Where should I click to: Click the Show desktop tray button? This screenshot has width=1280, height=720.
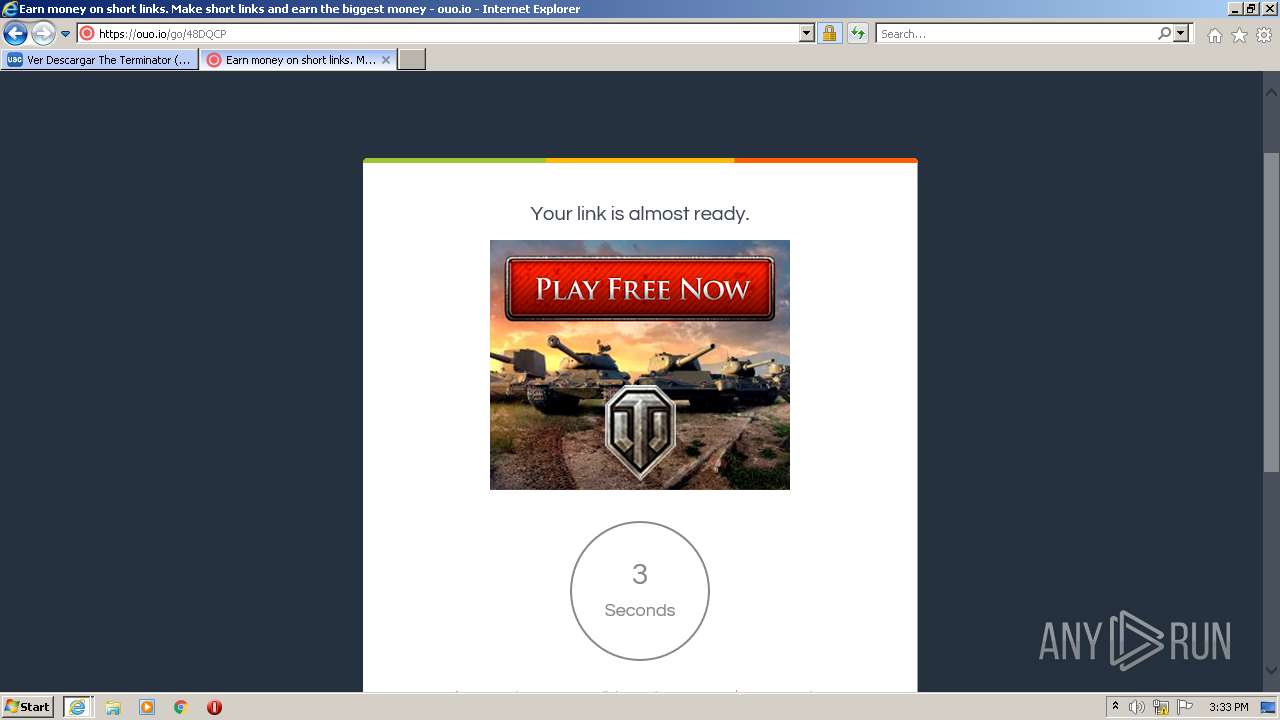[x=1268, y=707]
